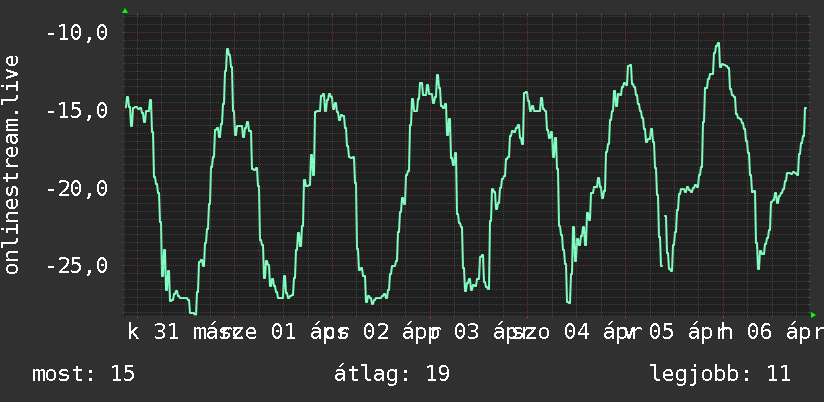This screenshot has width=824, height=402.
Task: Click the green arrow atop the y-axis
Action: 125,11
